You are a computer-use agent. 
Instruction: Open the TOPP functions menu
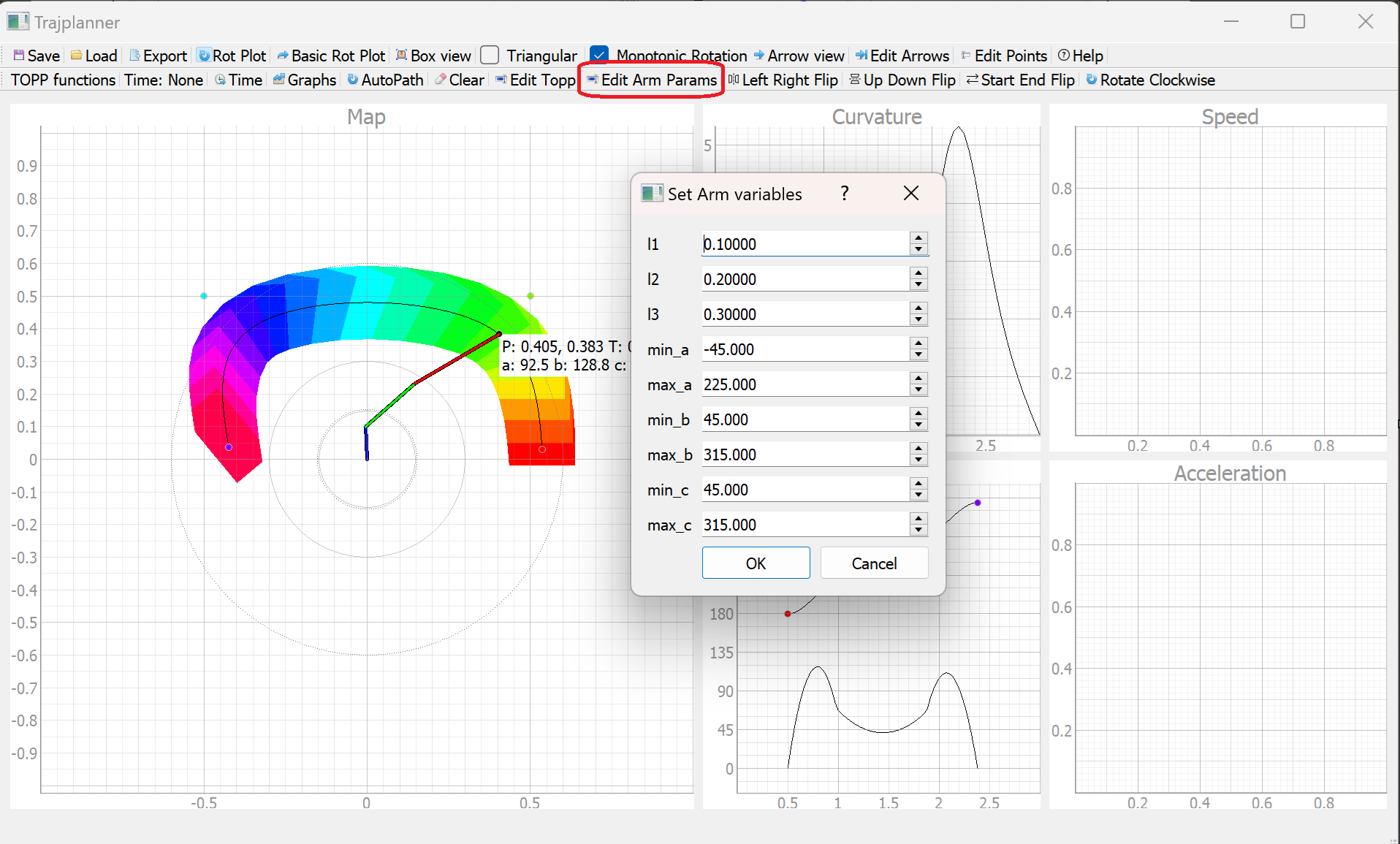pos(62,80)
